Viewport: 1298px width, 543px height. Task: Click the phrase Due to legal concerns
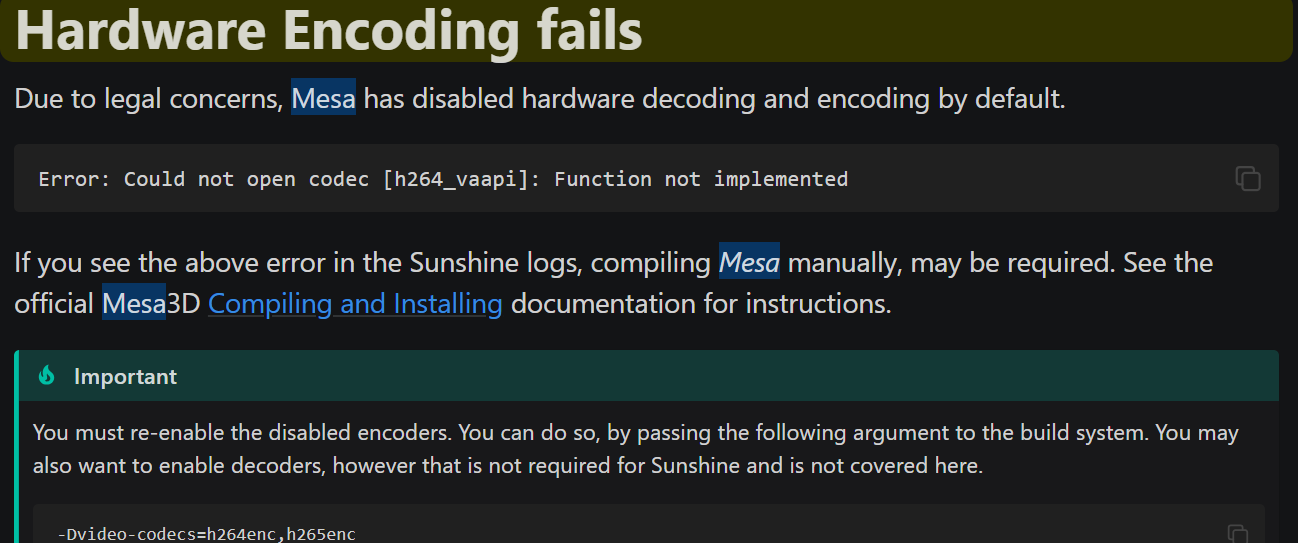(x=148, y=99)
